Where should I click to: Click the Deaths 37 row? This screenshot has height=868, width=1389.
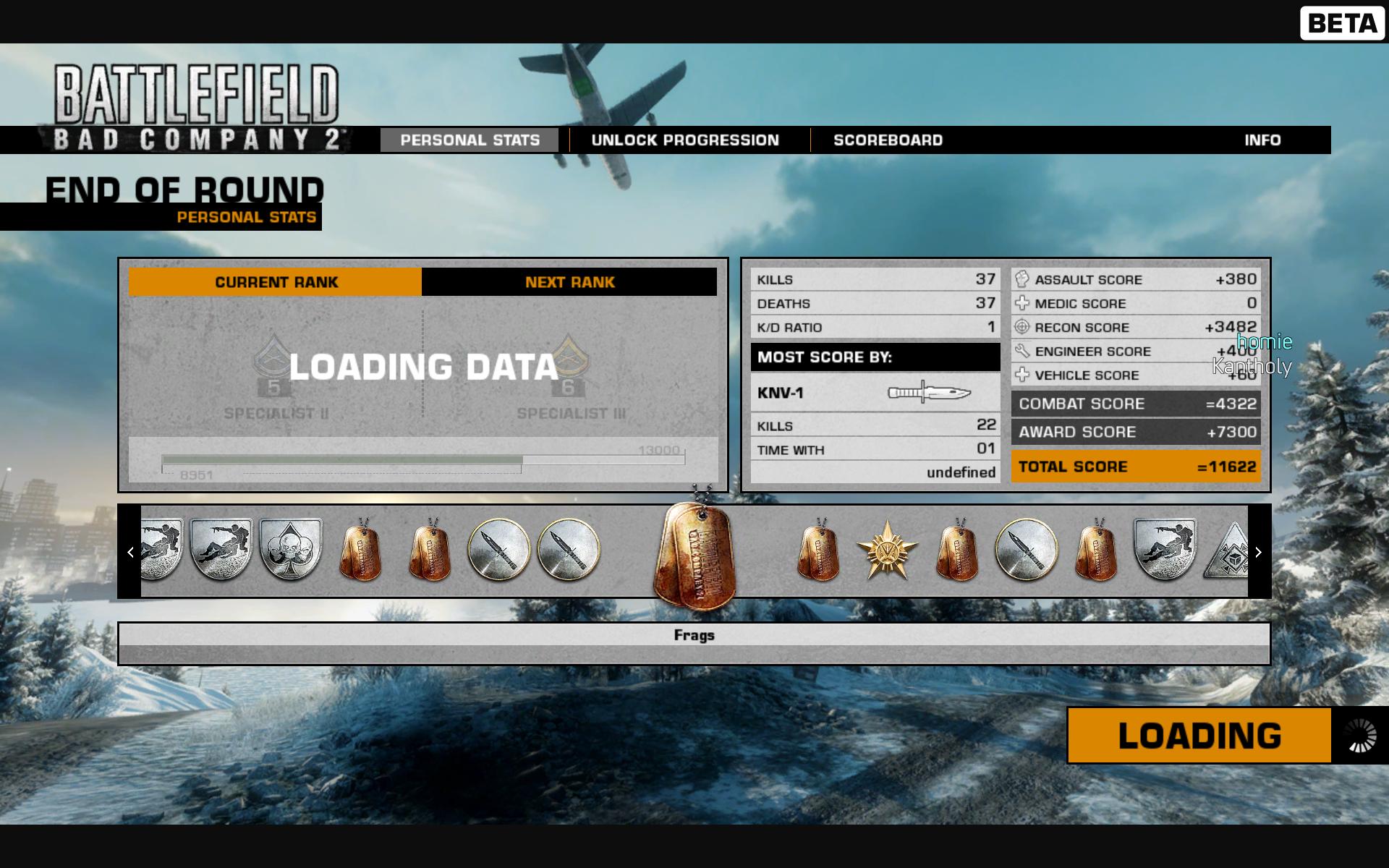tap(875, 303)
